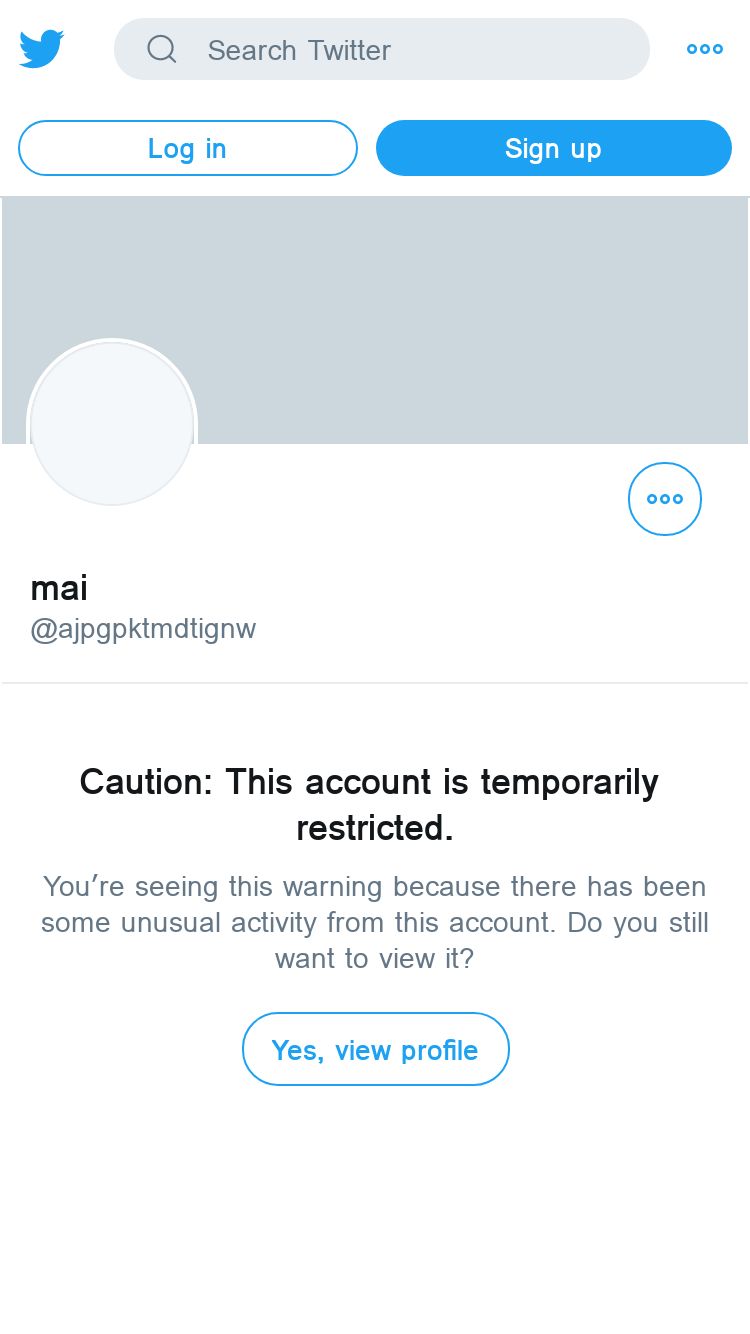Image resolution: width=750 pixels, height=1334 pixels.
Task: Open the top-right three-dot overflow menu
Action: 705,49
